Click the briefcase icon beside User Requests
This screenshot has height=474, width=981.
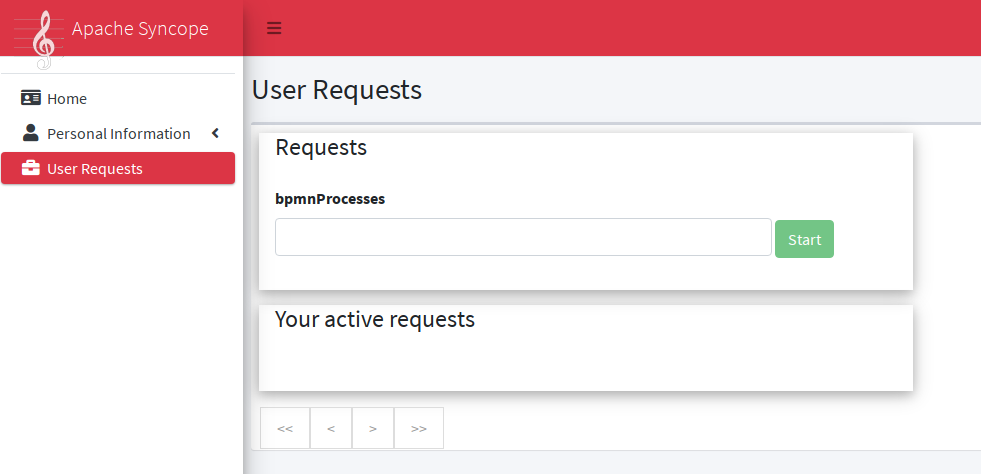coord(31,169)
